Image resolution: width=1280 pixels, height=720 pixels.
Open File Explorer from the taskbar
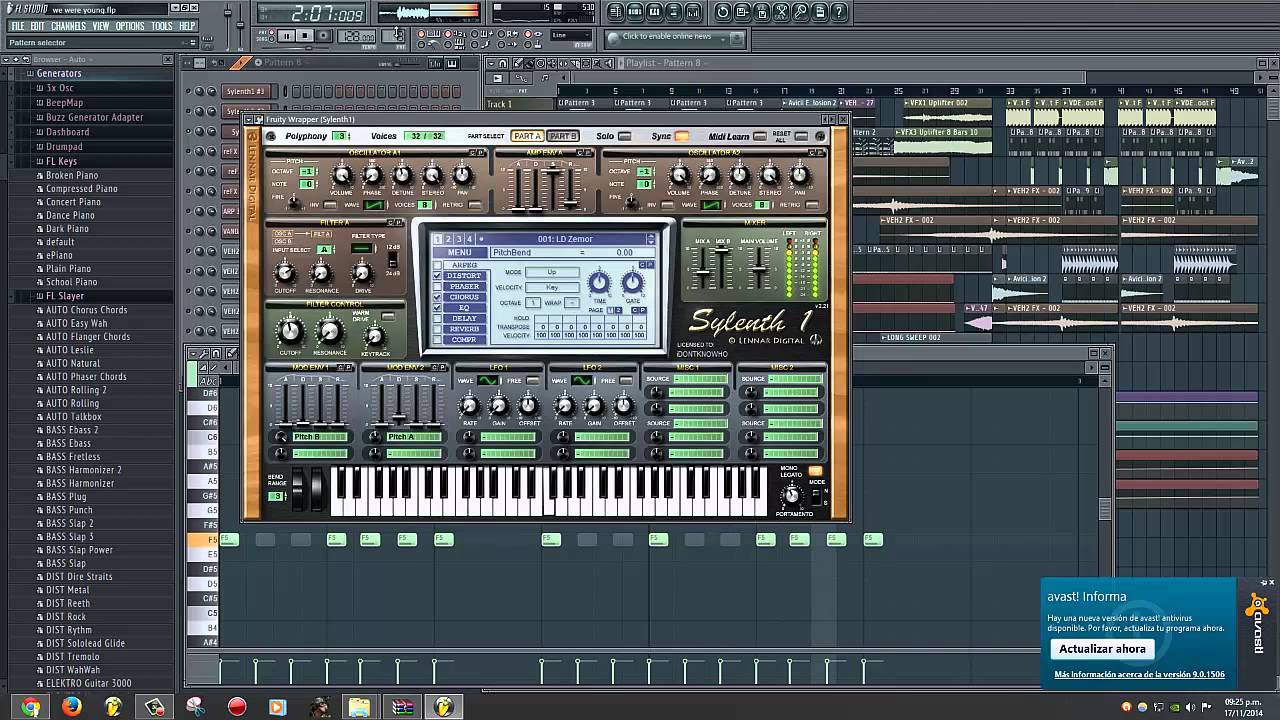coord(359,707)
